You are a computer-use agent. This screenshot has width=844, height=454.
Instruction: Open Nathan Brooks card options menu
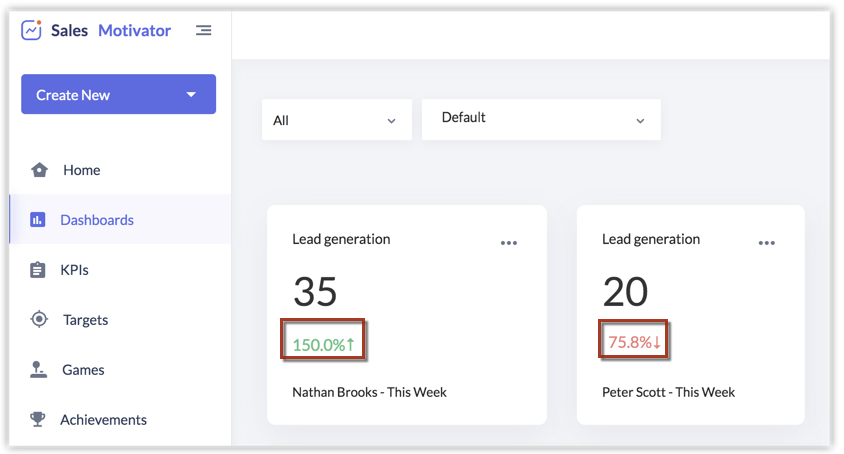[x=509, y=242]
